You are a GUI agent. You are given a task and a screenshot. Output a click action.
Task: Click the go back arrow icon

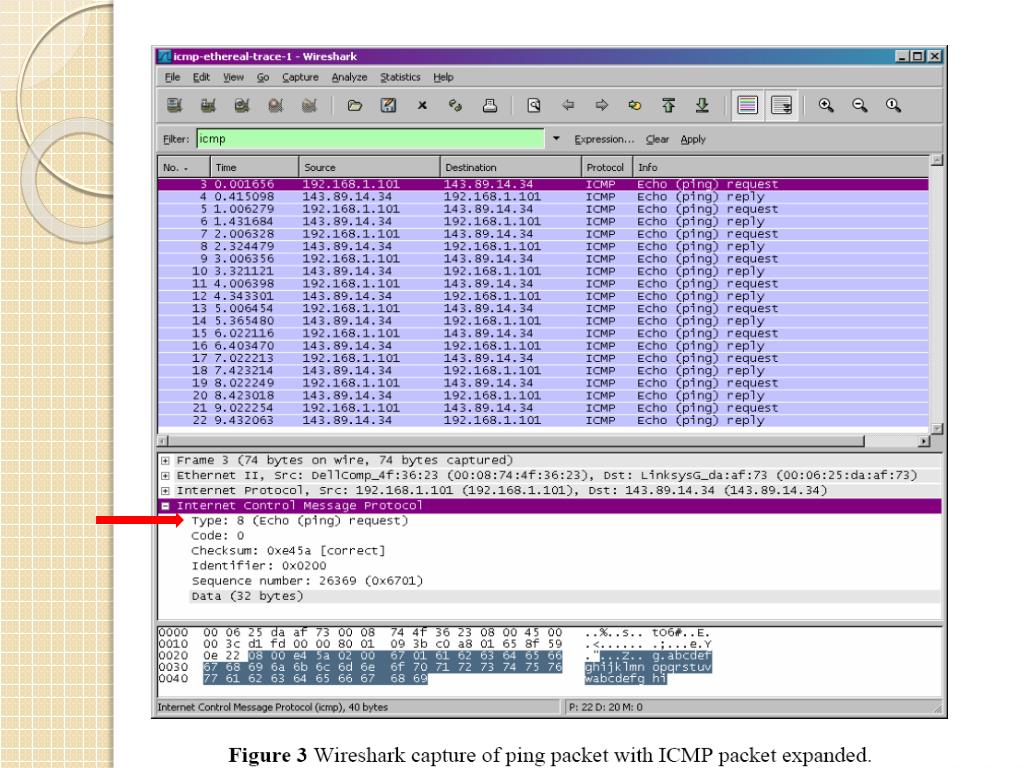tap(568, 105)
